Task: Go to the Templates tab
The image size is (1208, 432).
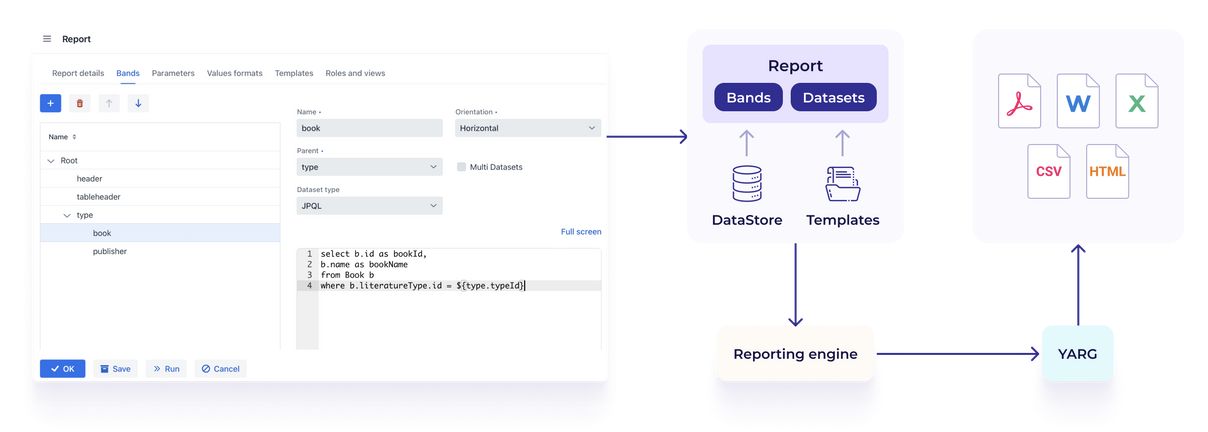Action: click(x=294, y=73)
